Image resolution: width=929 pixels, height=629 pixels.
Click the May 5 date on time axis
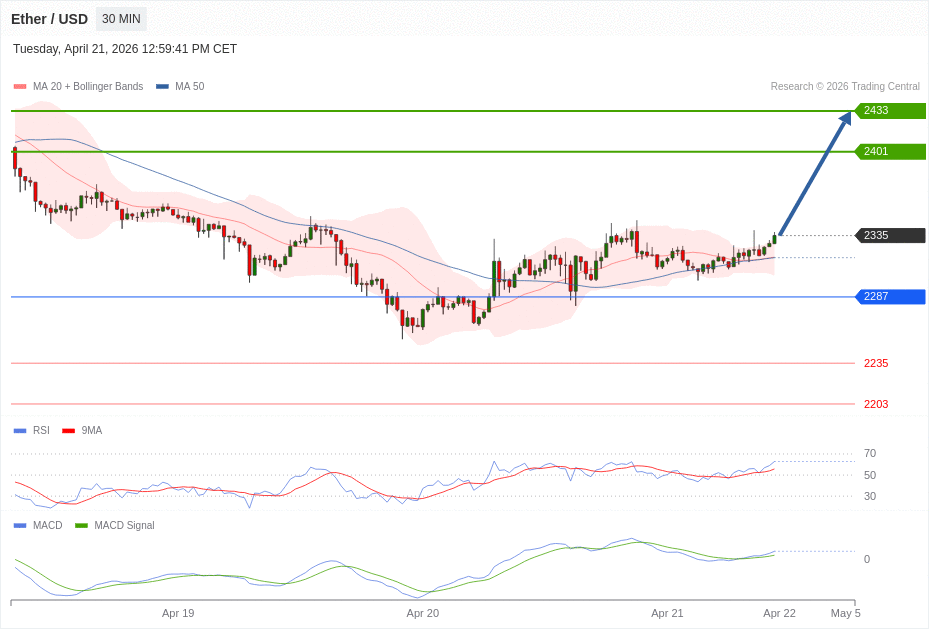pyautogui.click(x=845, y=613)
